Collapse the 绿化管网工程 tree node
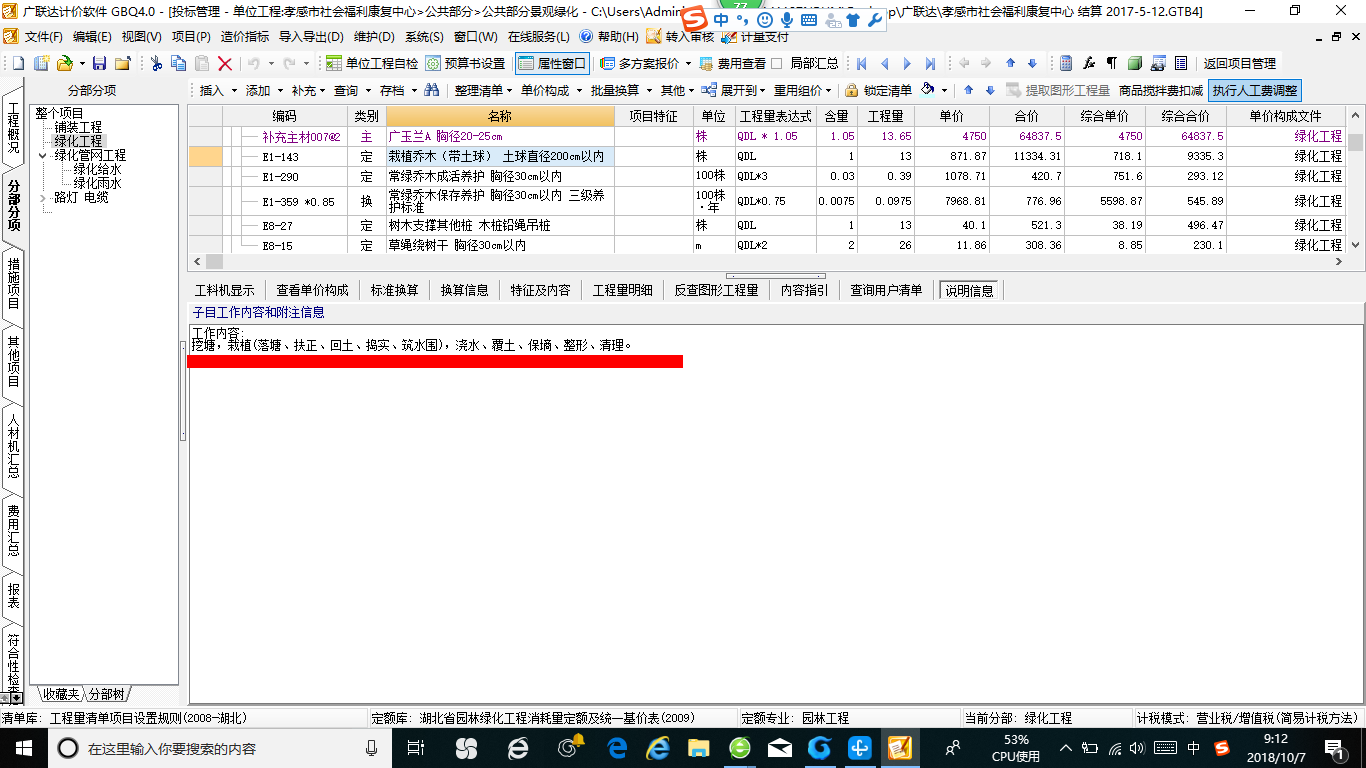 43,155
